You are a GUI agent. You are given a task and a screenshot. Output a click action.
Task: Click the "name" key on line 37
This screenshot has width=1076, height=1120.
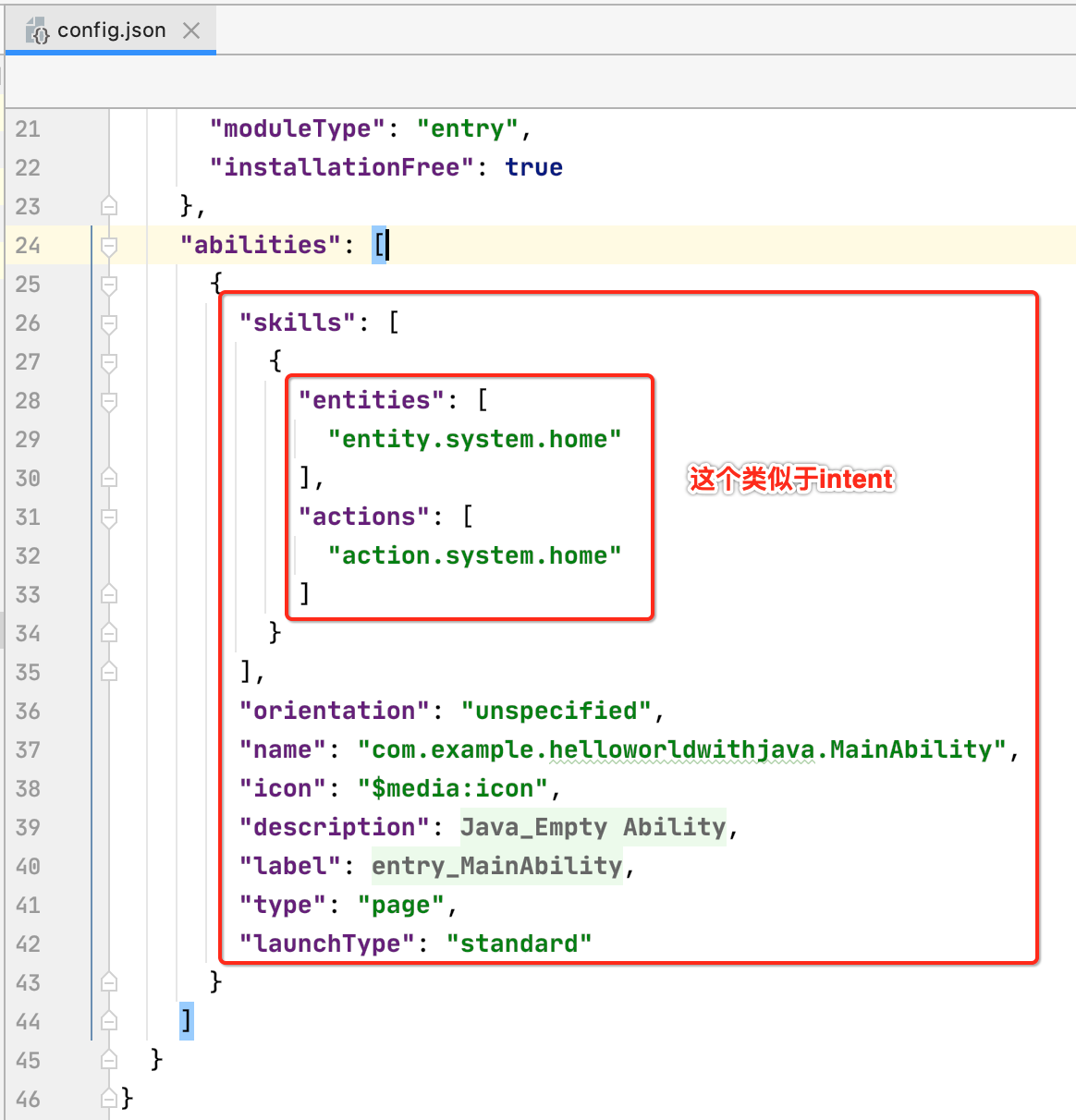click(283, 749)
